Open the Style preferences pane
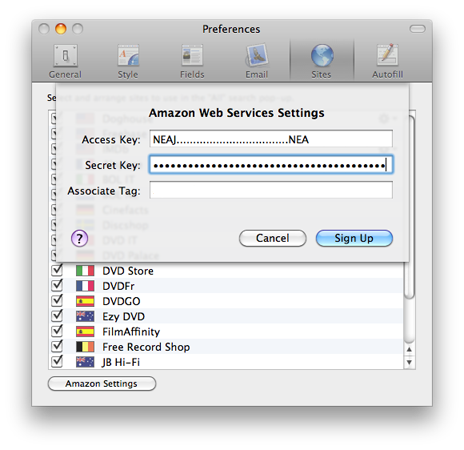Screen dimensions: 464x450 (128, 62)
